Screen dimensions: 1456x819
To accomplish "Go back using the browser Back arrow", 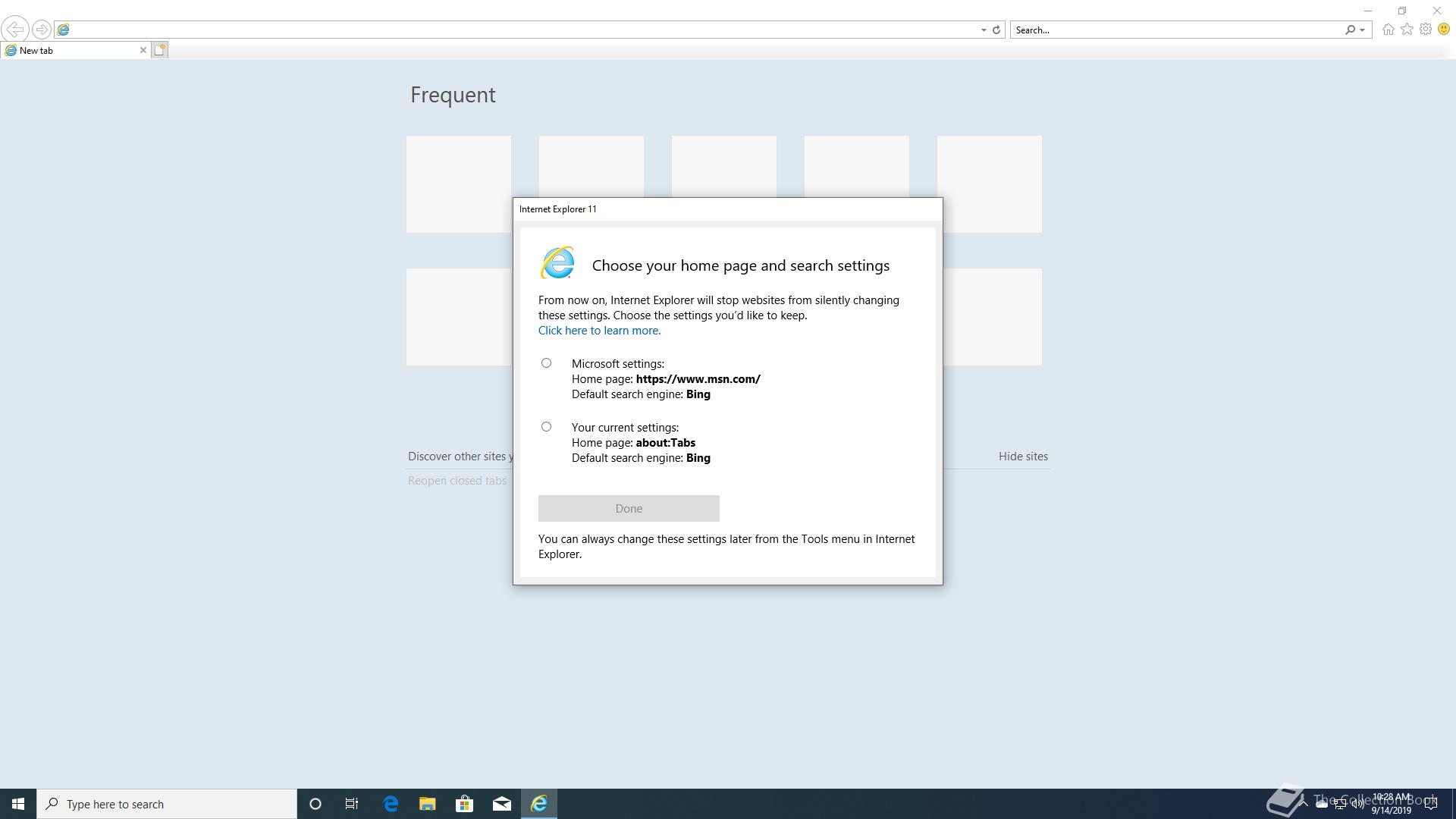I will point(15,30).
